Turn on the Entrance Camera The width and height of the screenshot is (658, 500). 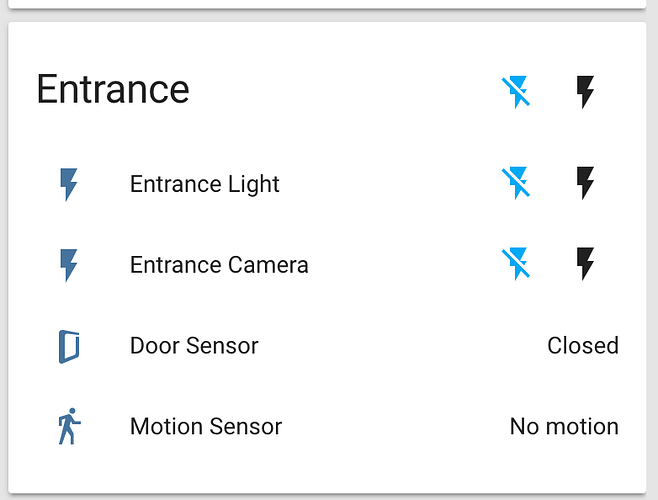pyautogui.click(x=586, y=264)
